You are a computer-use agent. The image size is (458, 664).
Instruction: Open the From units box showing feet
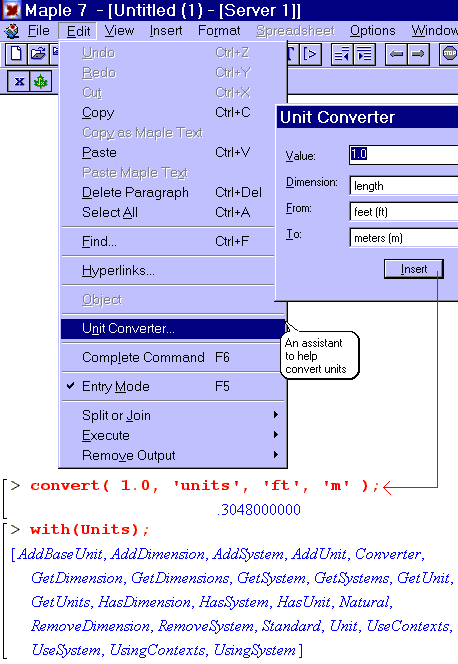click(x=404, y=212)
